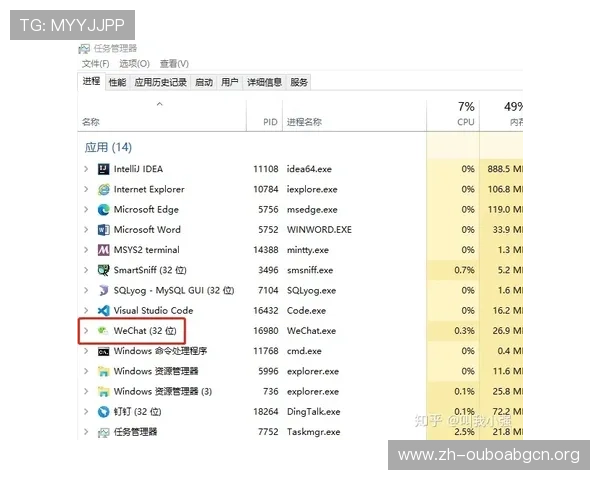The image size is (600, 480).
Task: Switch to the 详细信息 tab
Action: pos(264,82)
